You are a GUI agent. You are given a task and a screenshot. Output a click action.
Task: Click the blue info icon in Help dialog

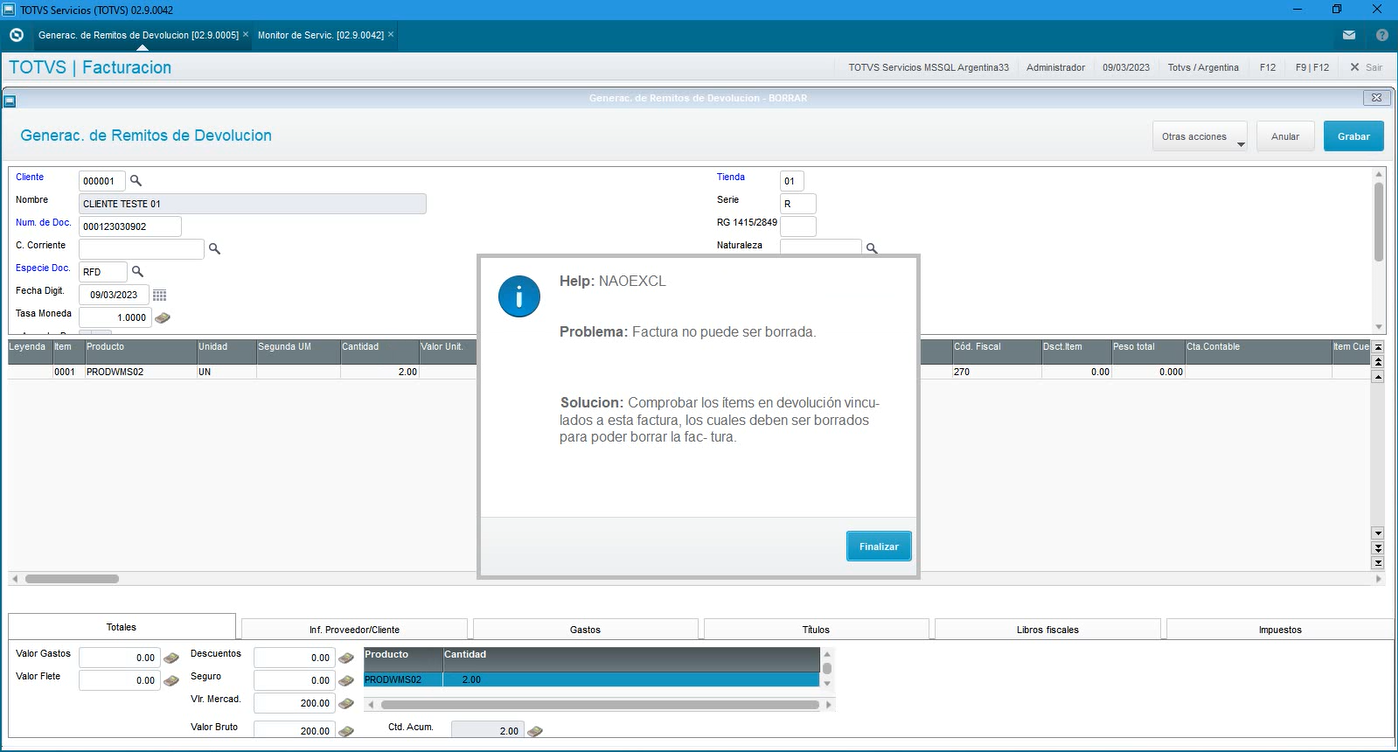point(519,296)
